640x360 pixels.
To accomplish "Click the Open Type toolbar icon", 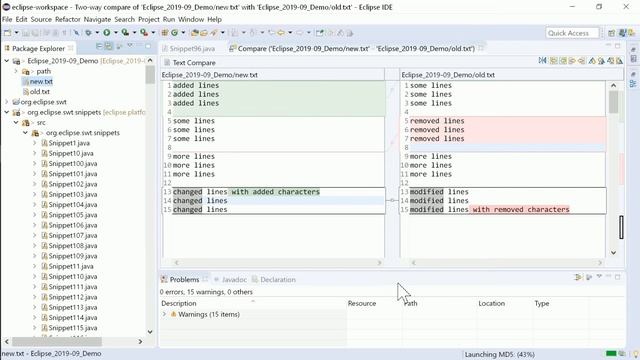I will click(x=195, y=33).
